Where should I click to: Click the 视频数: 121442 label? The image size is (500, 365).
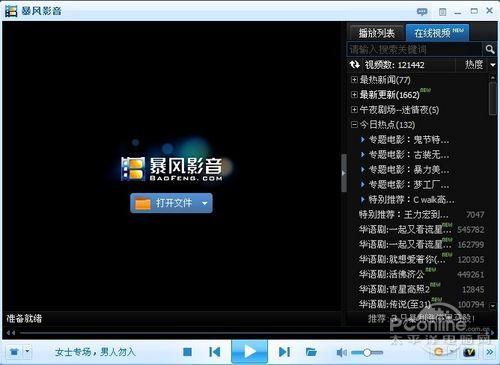pos(394,65)
